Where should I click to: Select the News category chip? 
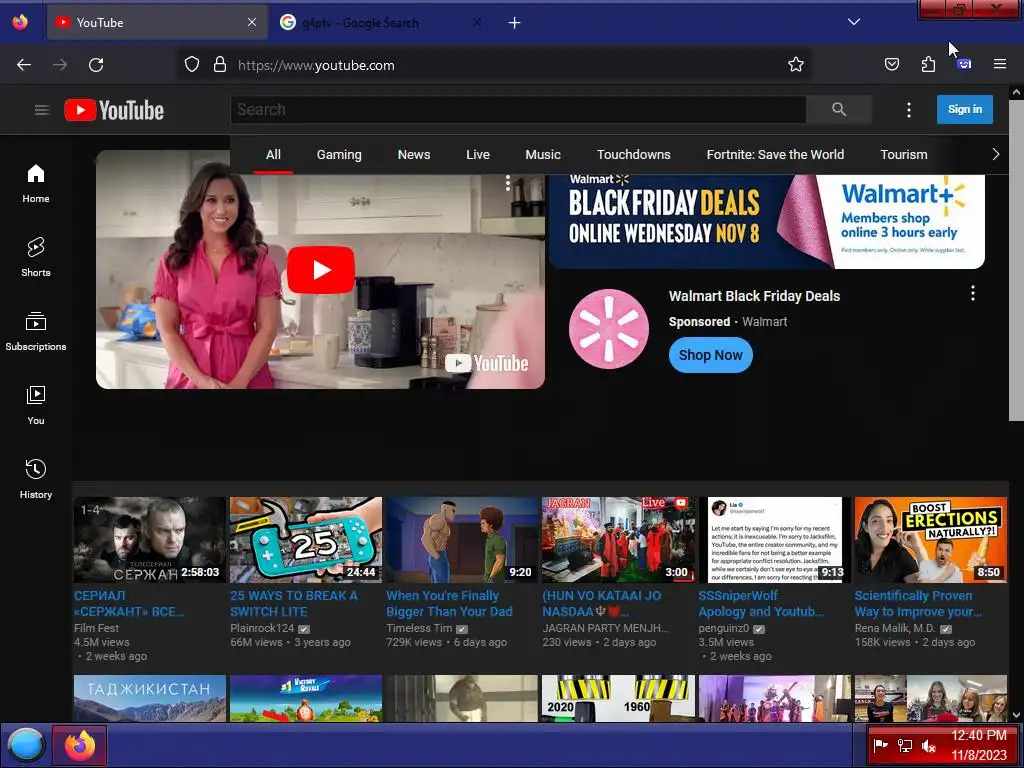pyautogui.click(x=414, y=155)
